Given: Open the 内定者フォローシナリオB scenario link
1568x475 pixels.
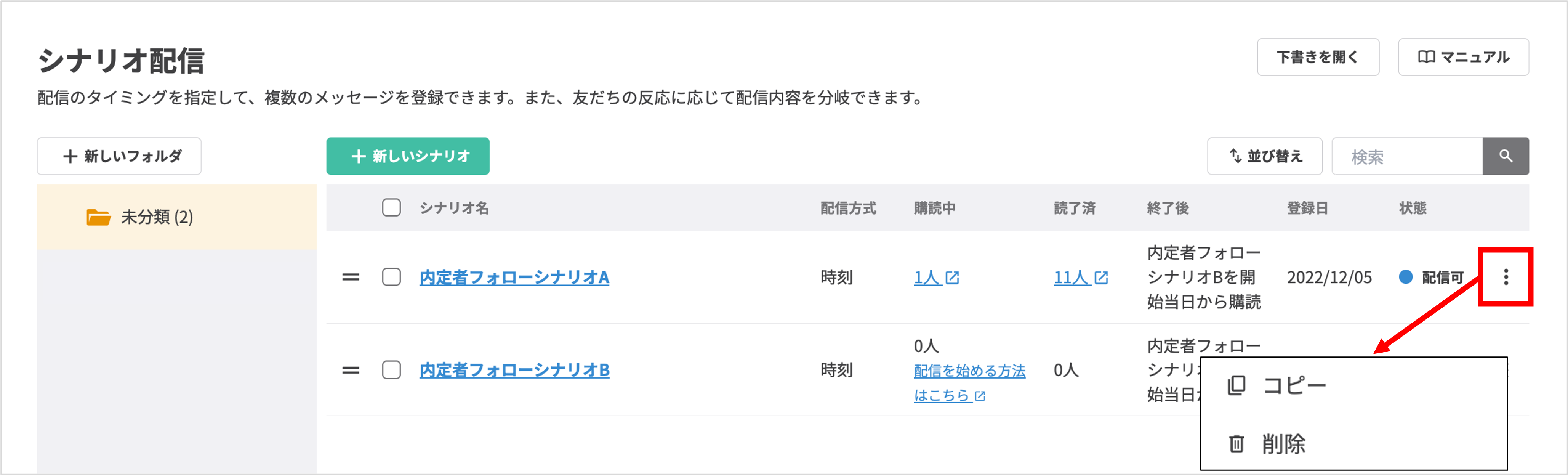Looking at the screenshot, I should point(514,370).
